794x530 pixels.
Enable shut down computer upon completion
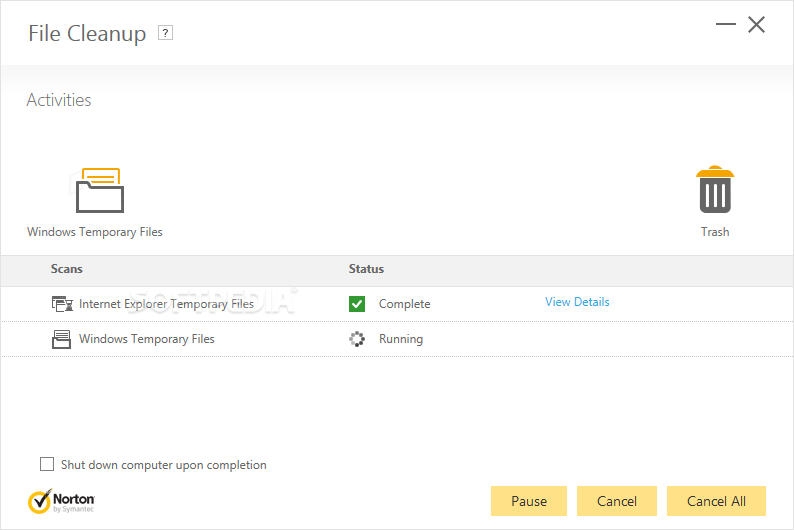47,464
